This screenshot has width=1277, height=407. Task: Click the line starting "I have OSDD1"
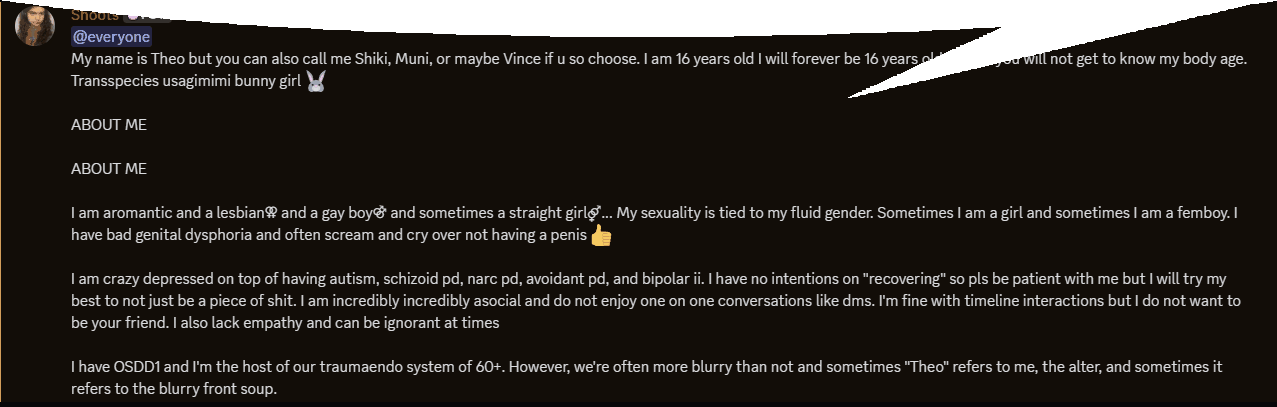point(647,367)
